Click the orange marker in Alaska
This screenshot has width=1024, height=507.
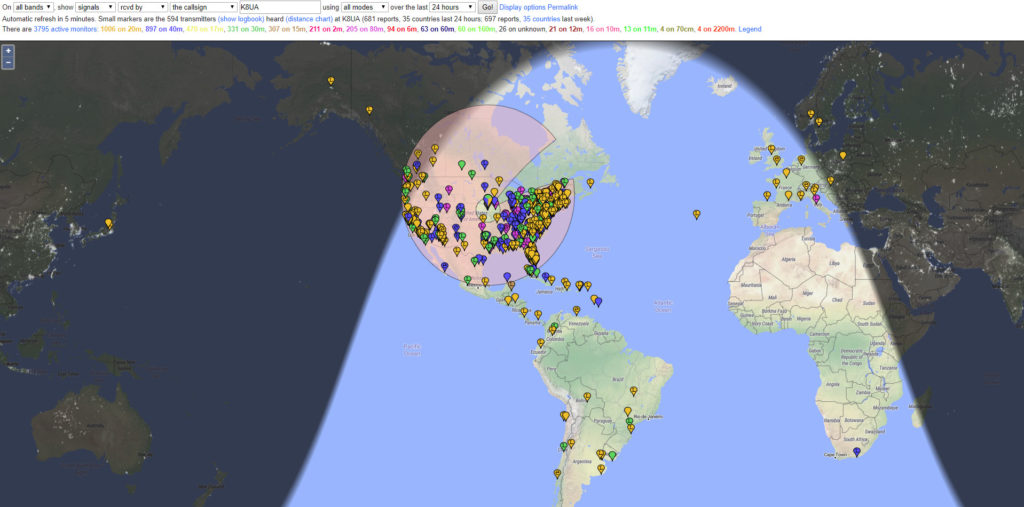click(331, 81)
